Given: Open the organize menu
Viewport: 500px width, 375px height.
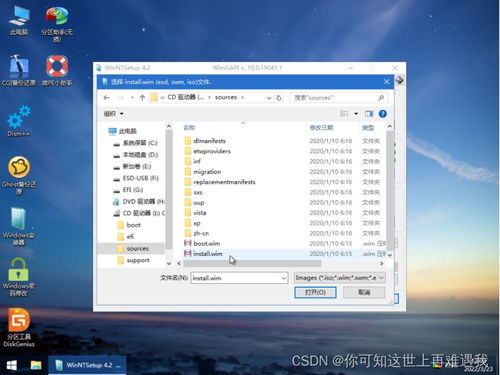Looking at the screenshot, I should click(114, 114).
